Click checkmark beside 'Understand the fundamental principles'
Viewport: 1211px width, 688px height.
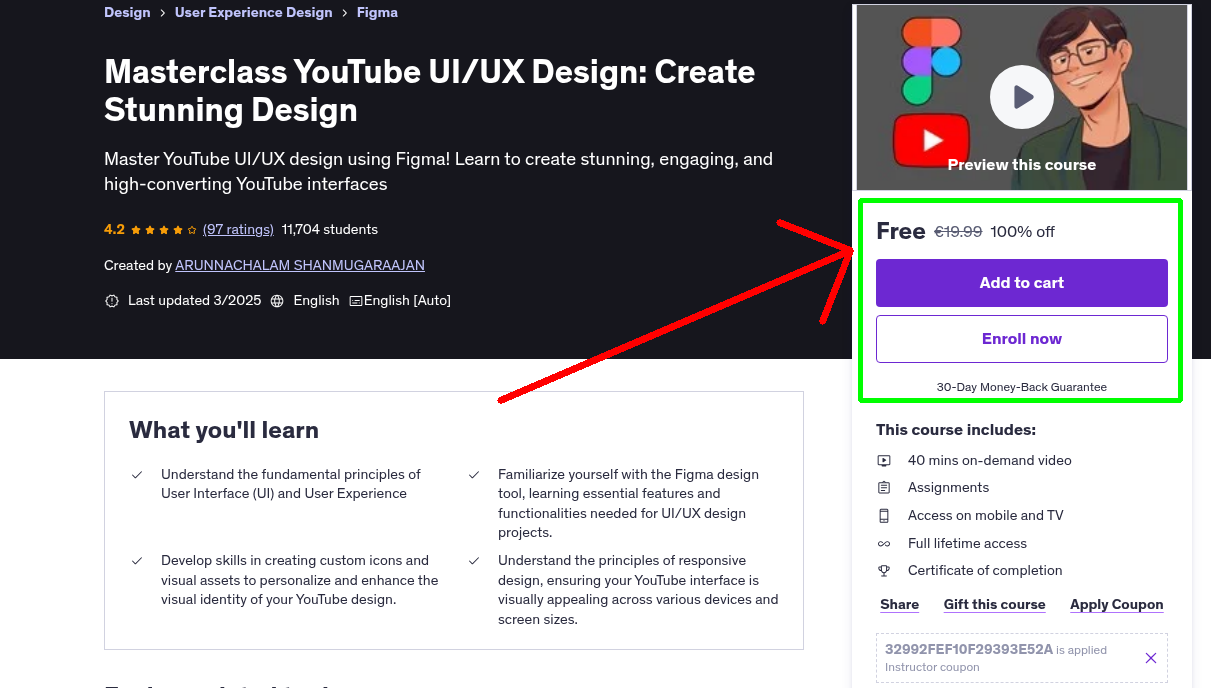(x=137, y=475)
